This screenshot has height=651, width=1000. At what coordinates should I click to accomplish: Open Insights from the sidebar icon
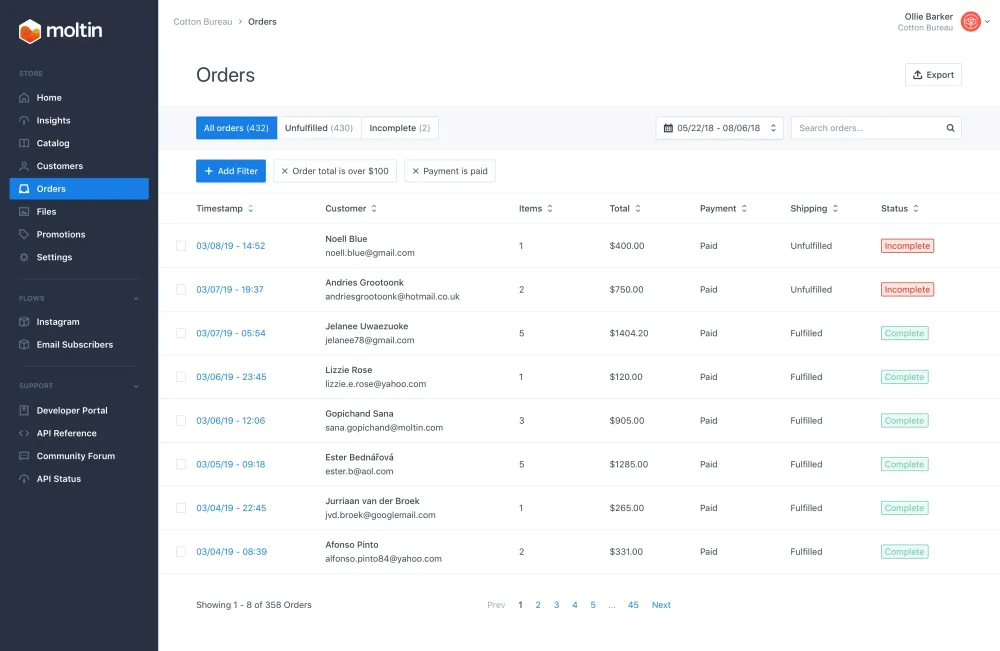[x=25, y=121]
